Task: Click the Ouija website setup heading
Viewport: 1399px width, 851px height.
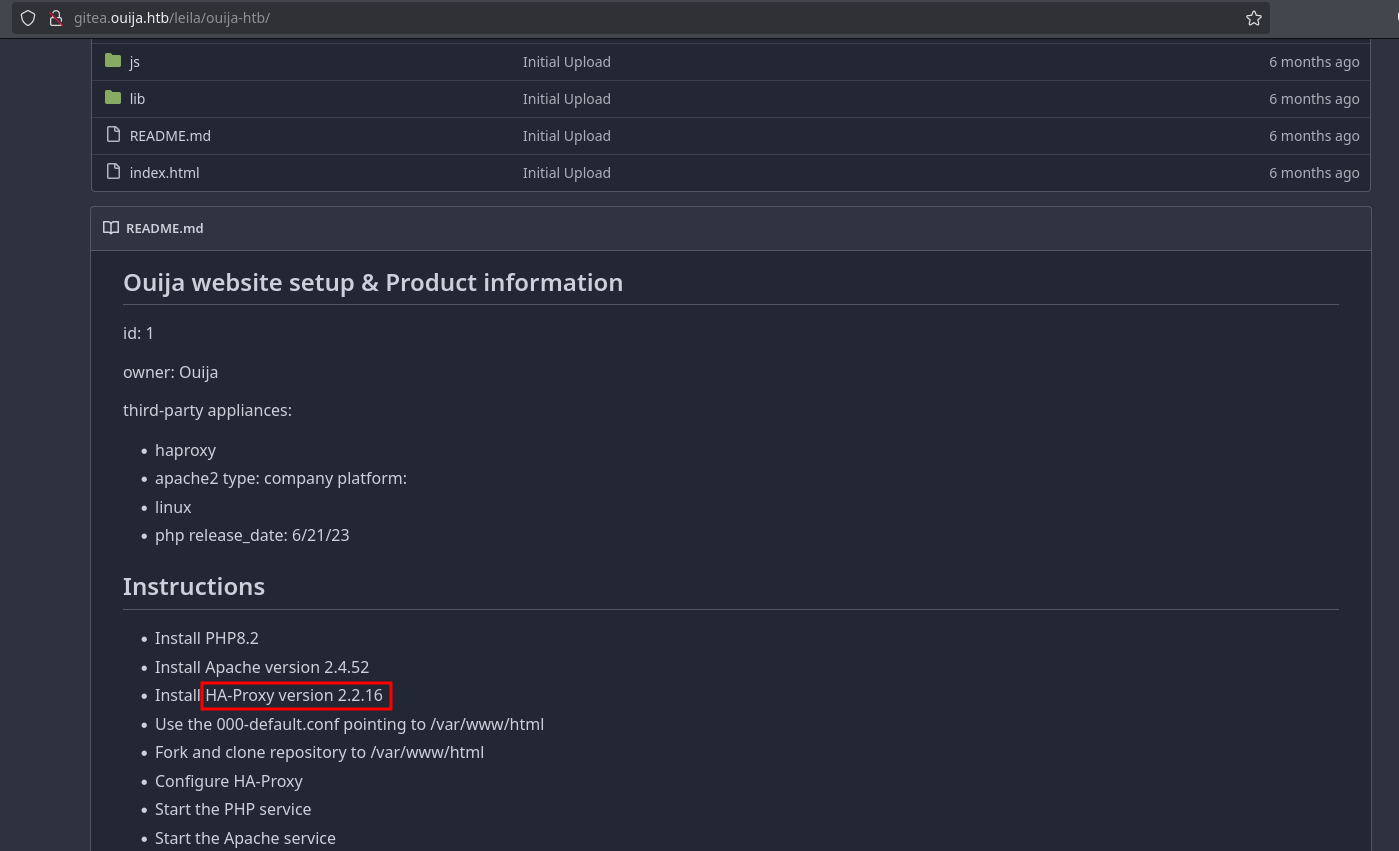Action: 373,283
